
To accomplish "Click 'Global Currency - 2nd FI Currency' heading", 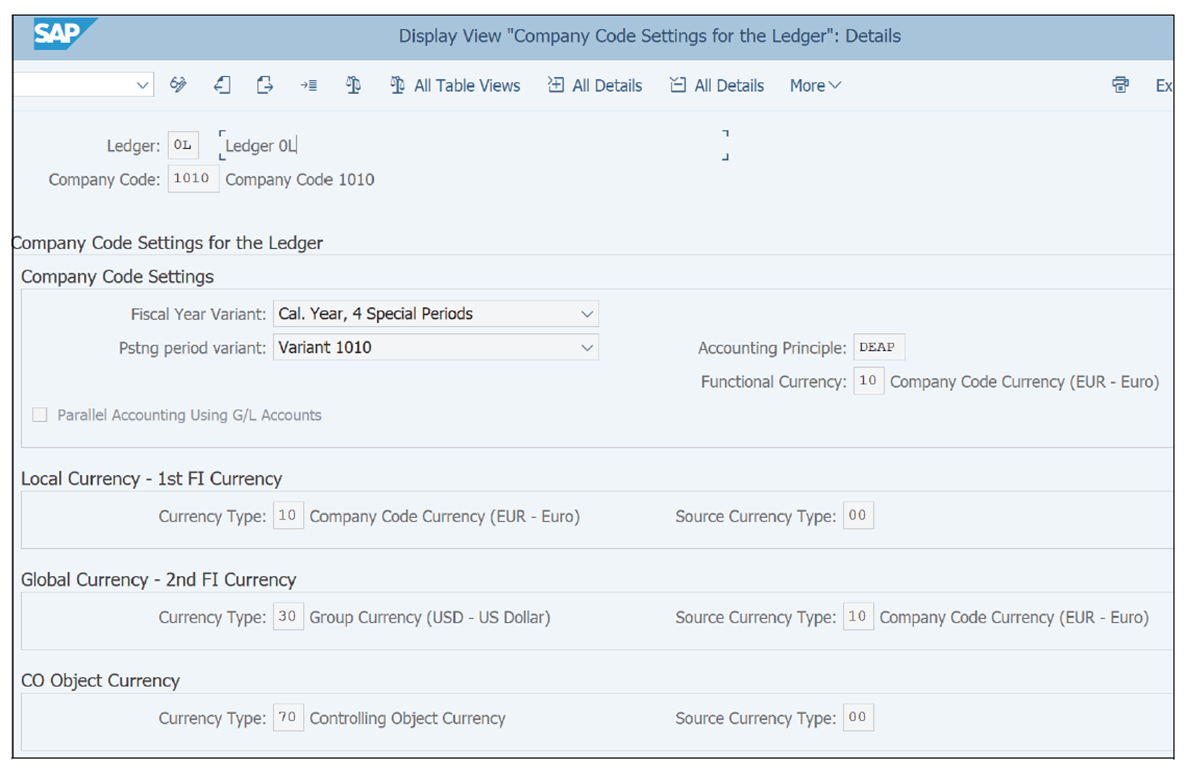I will 158,580.
